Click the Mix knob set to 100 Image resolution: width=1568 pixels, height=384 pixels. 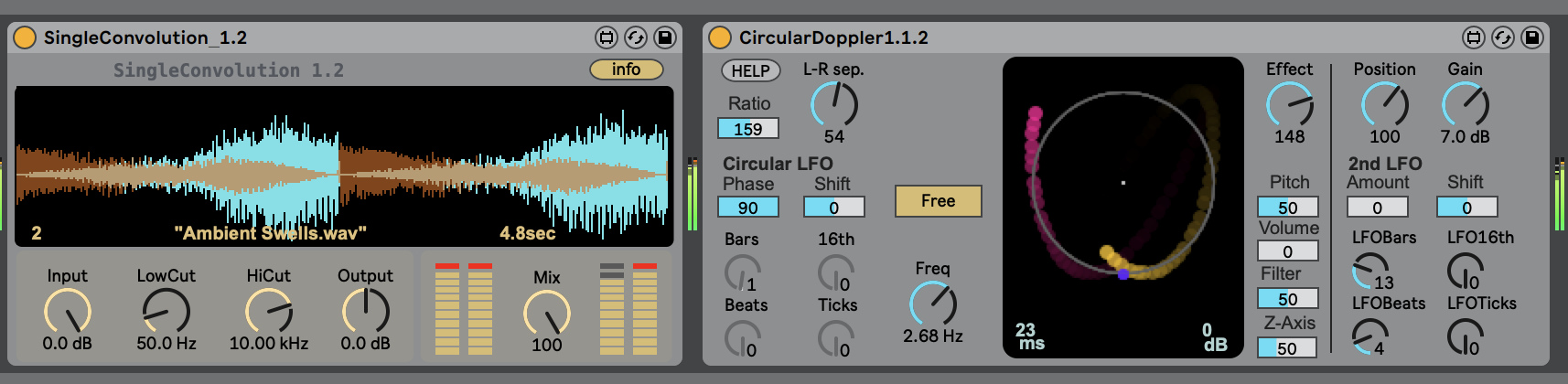[547, 314]
